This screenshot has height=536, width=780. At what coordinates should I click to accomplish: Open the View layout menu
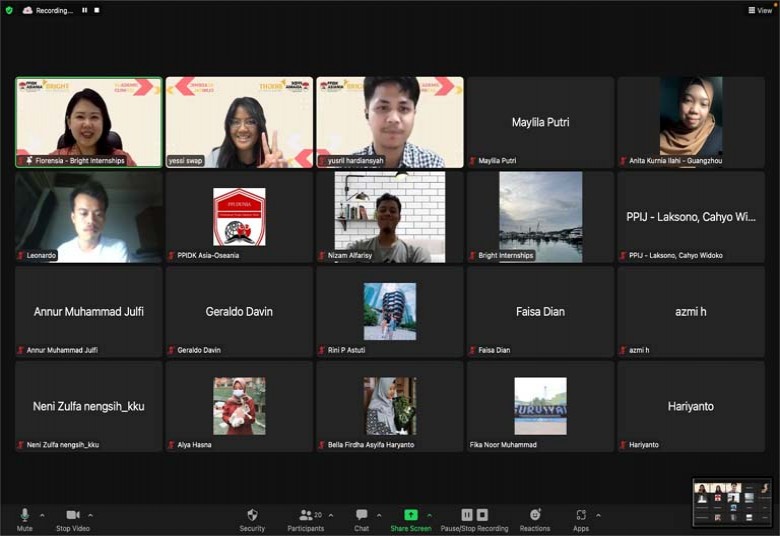tap(760, 10)
